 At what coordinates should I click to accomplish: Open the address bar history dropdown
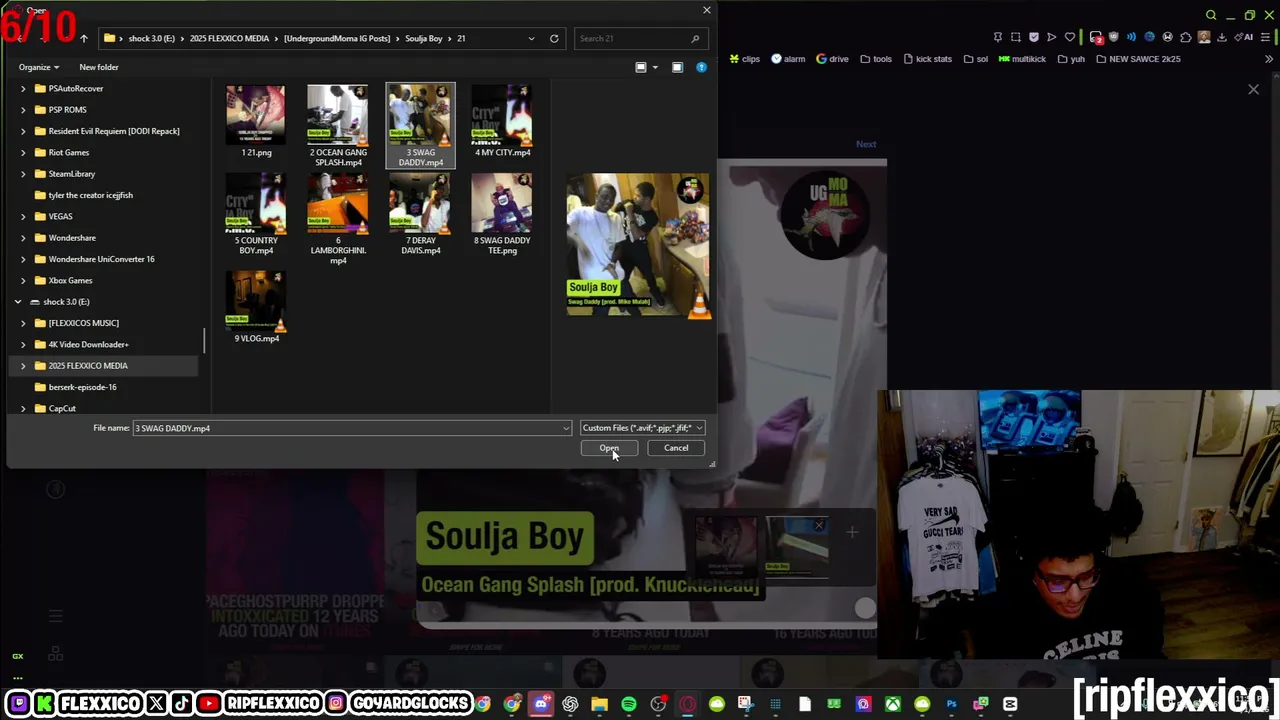click(x=531, y=39)
